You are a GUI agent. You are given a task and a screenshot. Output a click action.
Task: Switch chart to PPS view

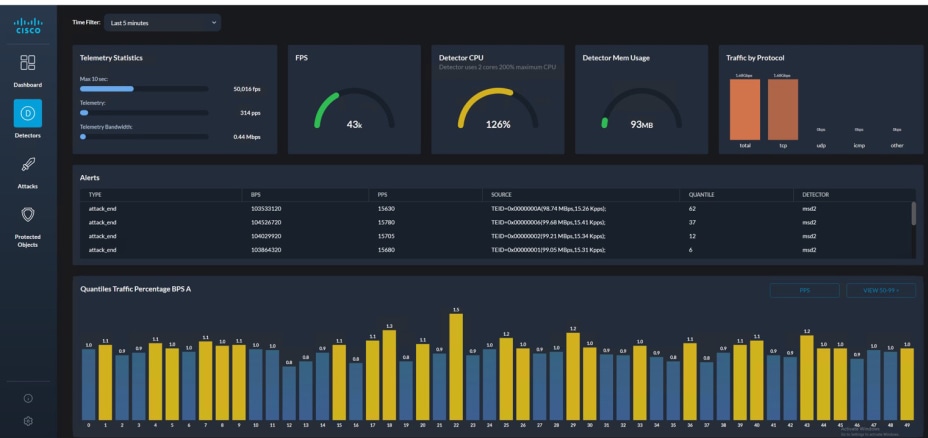point(804,291)
